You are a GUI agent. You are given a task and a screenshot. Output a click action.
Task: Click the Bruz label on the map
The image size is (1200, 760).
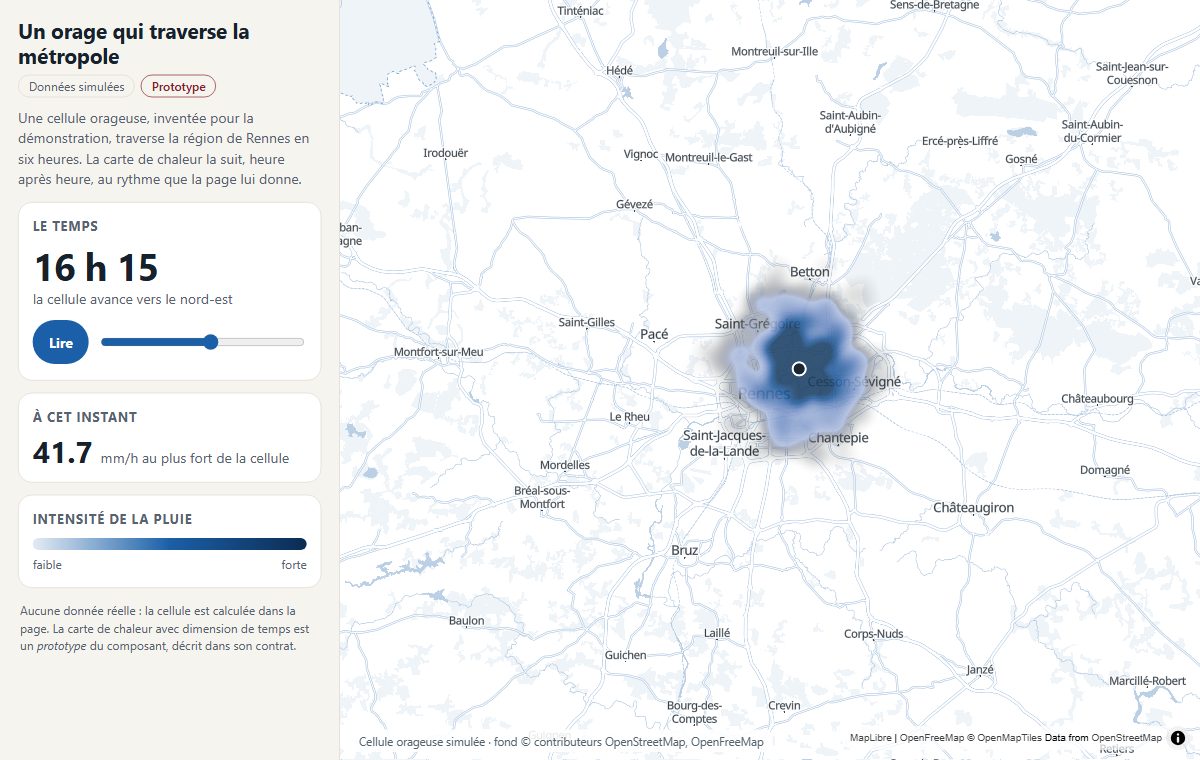pos(685,550)
